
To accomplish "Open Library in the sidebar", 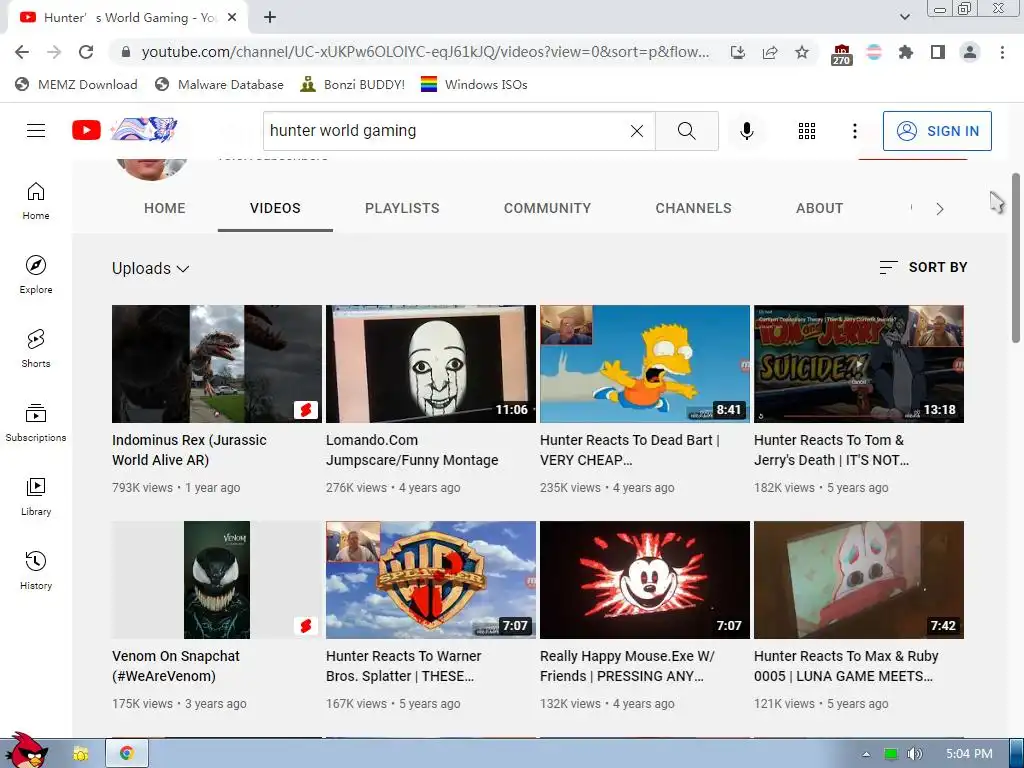I will pos(36,497).
